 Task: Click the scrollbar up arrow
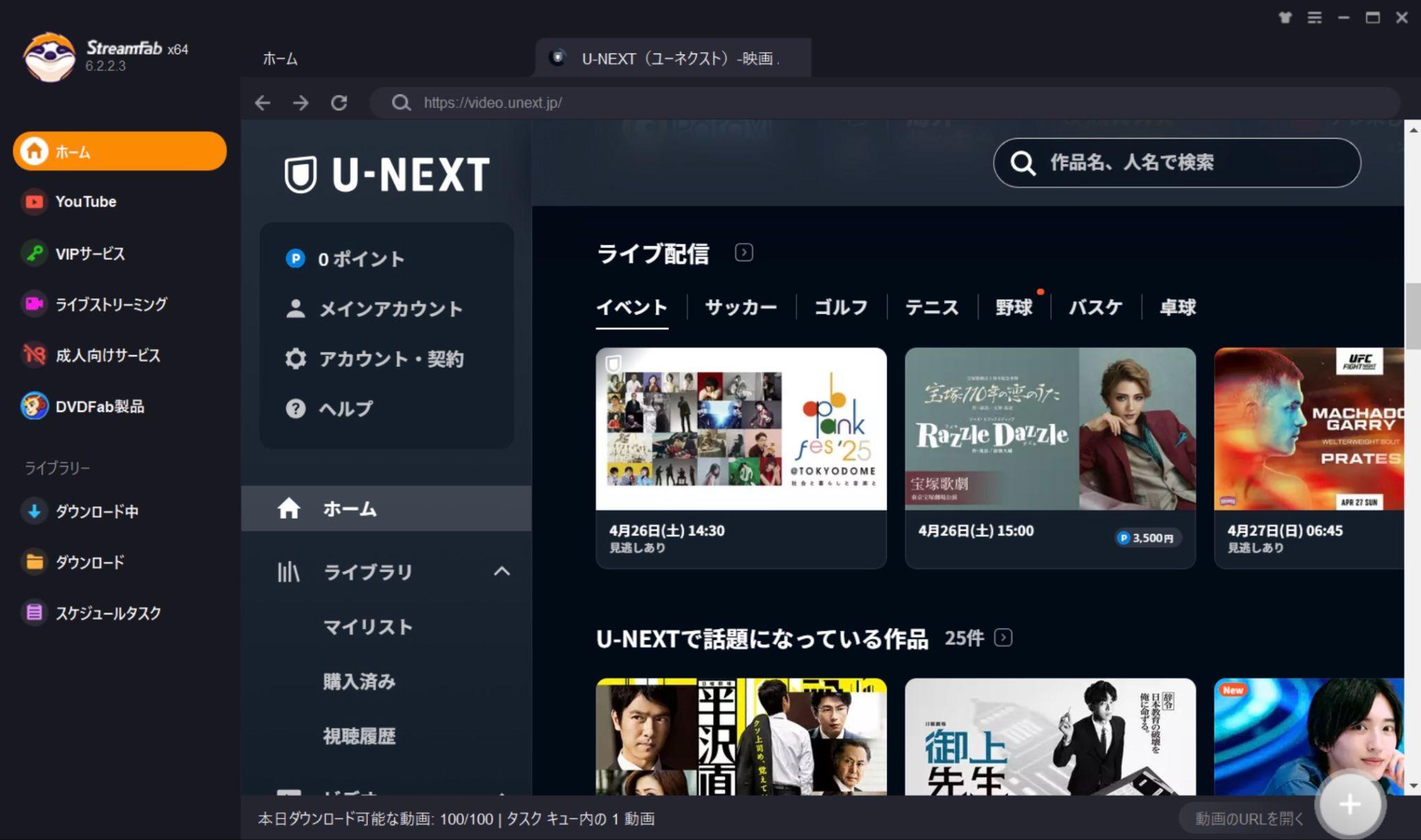pos(1413,130)
